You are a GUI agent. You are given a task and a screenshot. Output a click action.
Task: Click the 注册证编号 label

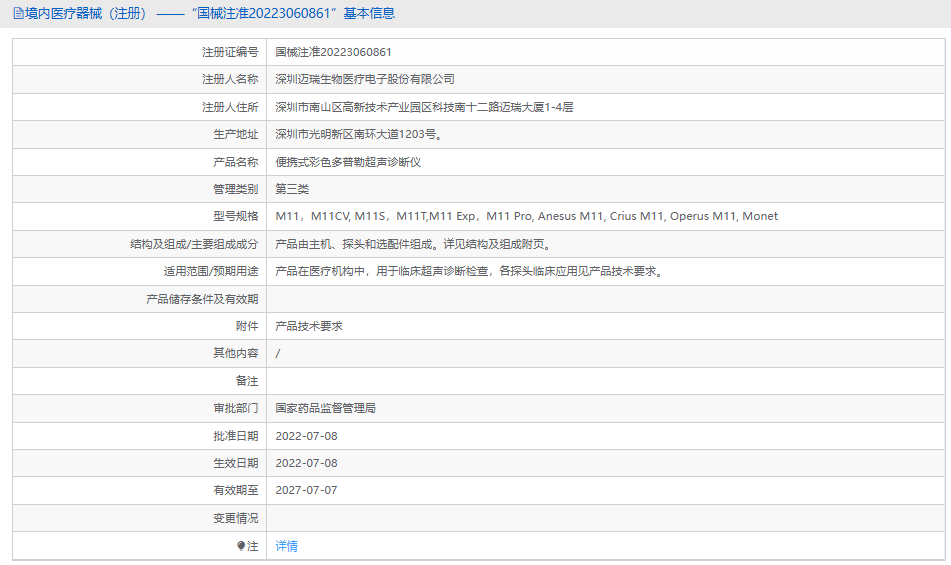(x=230, y=52)
